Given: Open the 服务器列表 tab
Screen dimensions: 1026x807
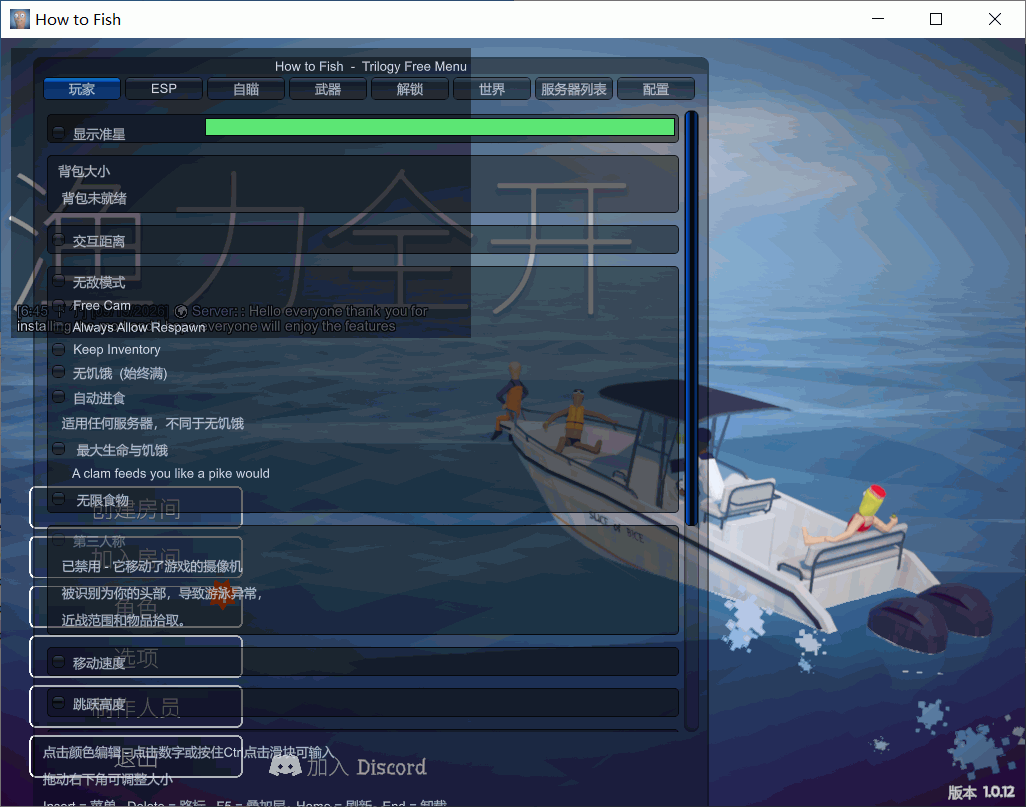Looking at the screenshot, I should [x=574, y=89].
